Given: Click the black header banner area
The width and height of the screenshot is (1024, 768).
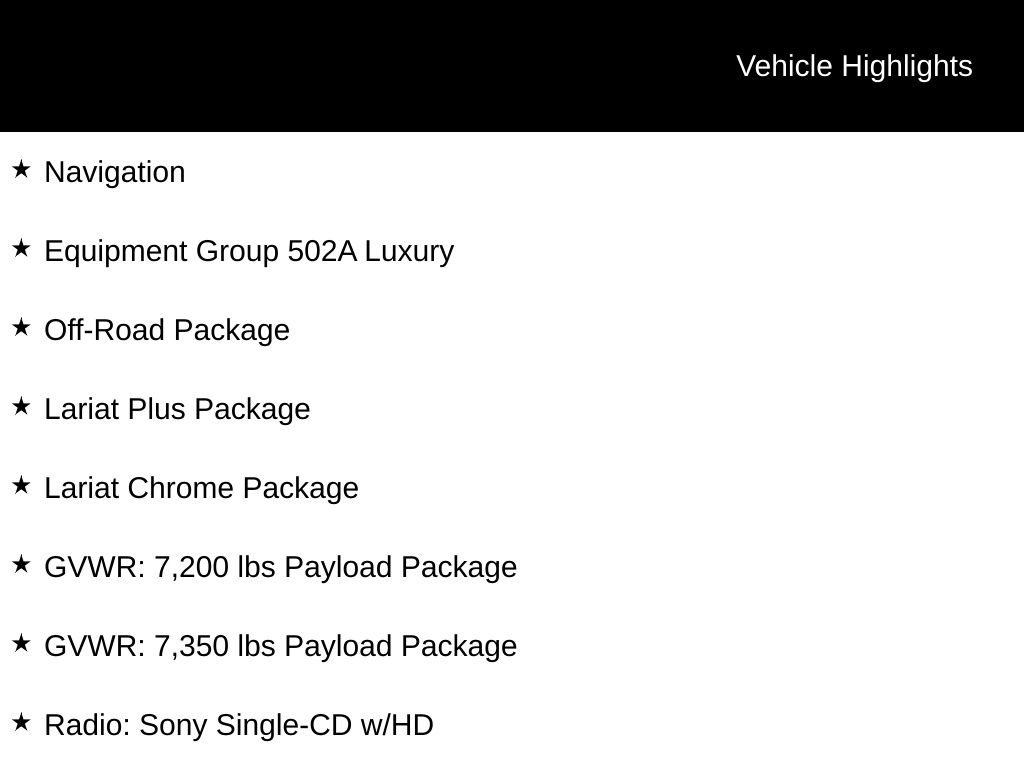Looking at the screenshot, I should pyautogui.click(x=512, y=66).
